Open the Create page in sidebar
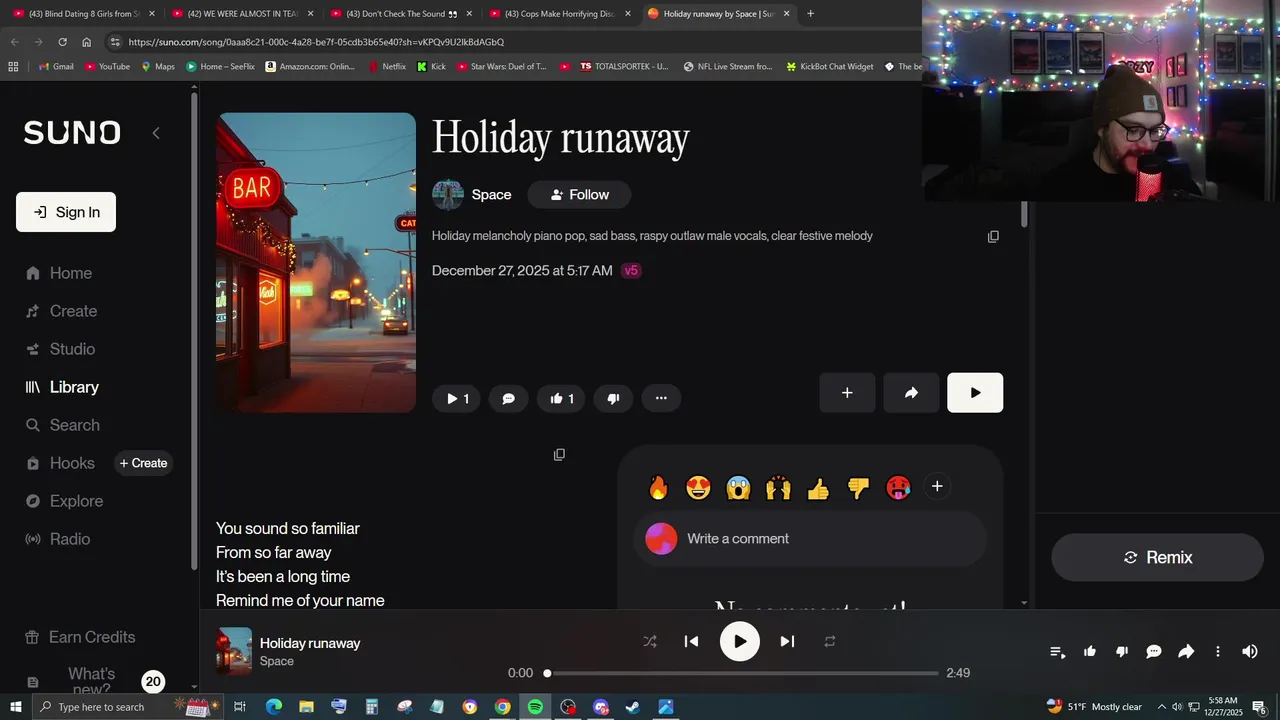The image size is (1280, 720). pos(62,311)
